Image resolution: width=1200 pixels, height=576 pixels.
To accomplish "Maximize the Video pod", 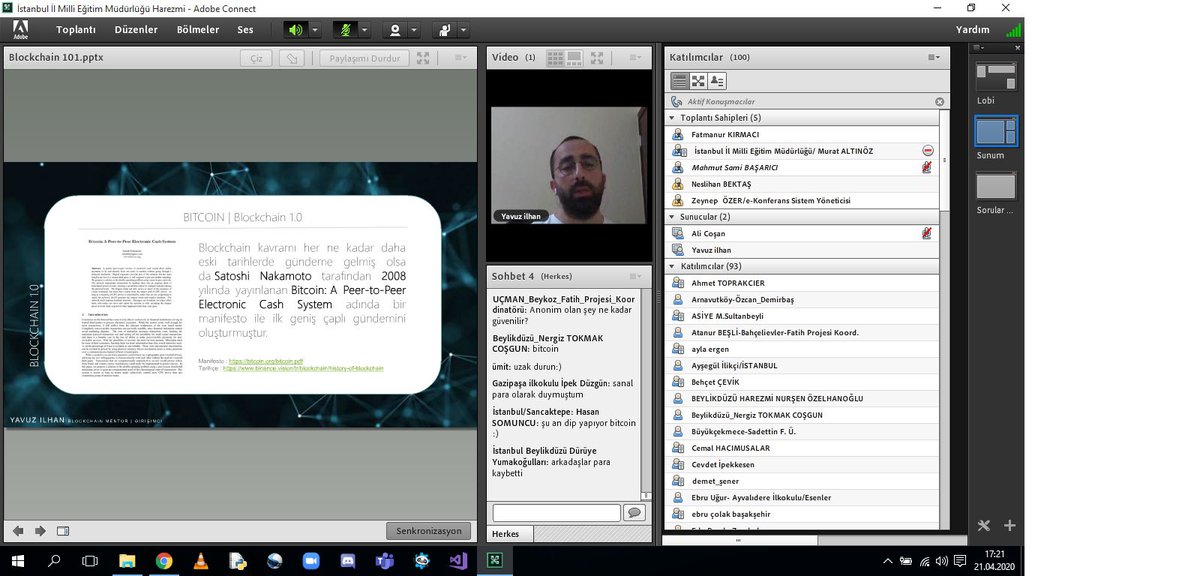I will [x=597, y=58].
